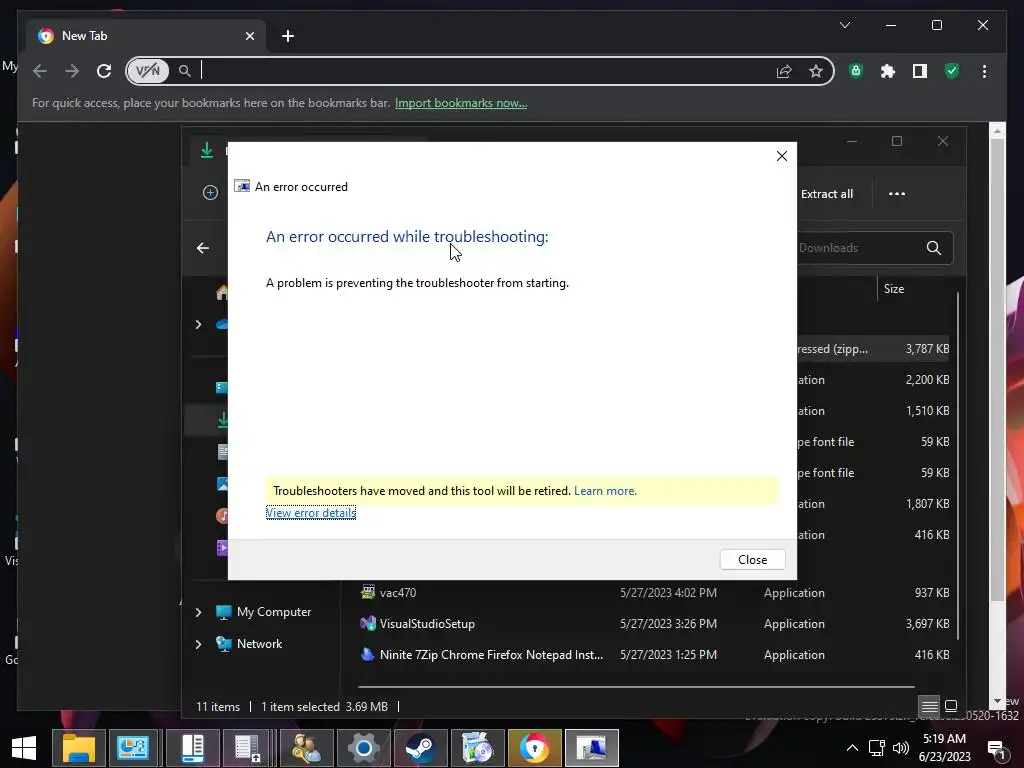Viewport: 1024px width, 768px height.
Task: Switch file manager to details view
Action: (x=929, y=706)
